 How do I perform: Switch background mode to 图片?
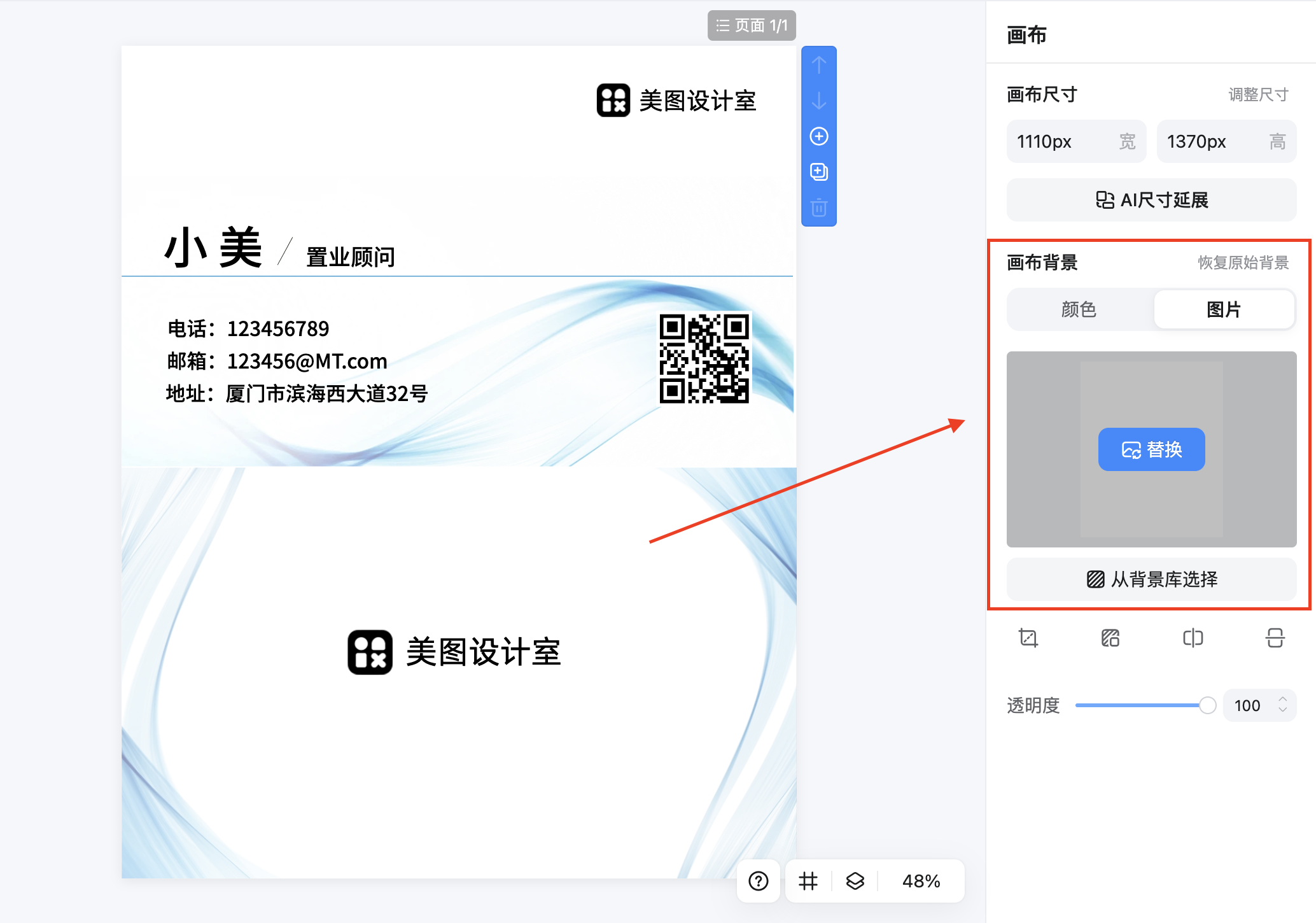click(x=1224, y=309)
